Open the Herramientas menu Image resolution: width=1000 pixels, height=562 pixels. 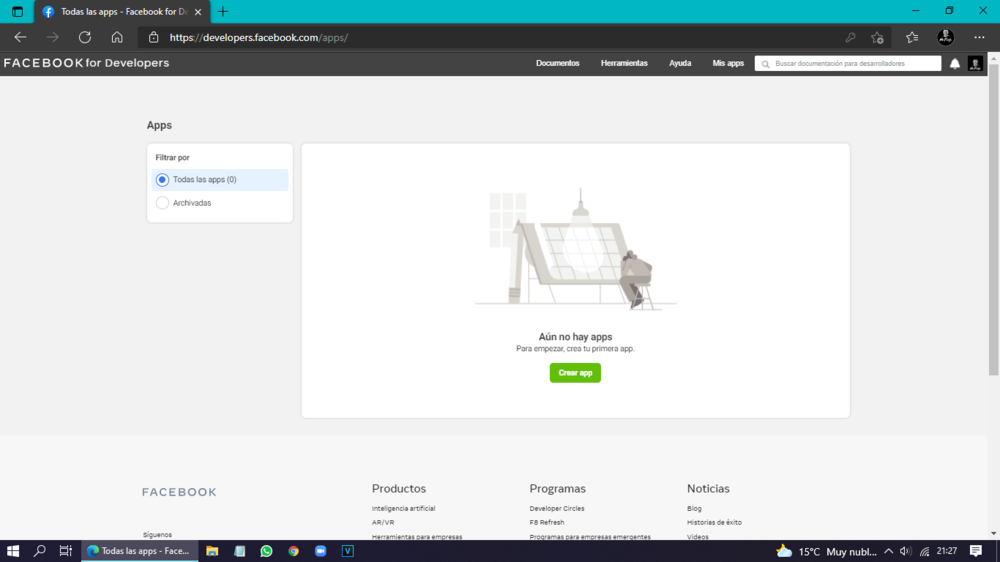(x=624, y=63)
